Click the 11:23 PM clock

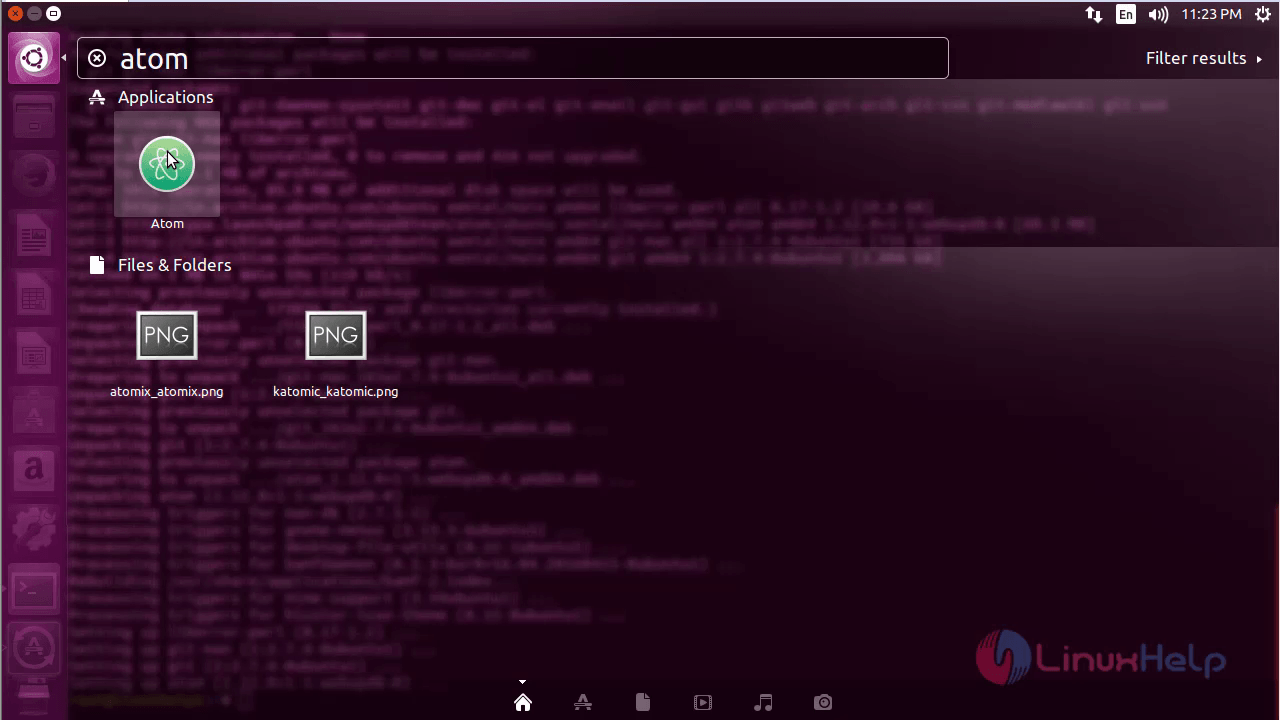(x=1211, y=14)
